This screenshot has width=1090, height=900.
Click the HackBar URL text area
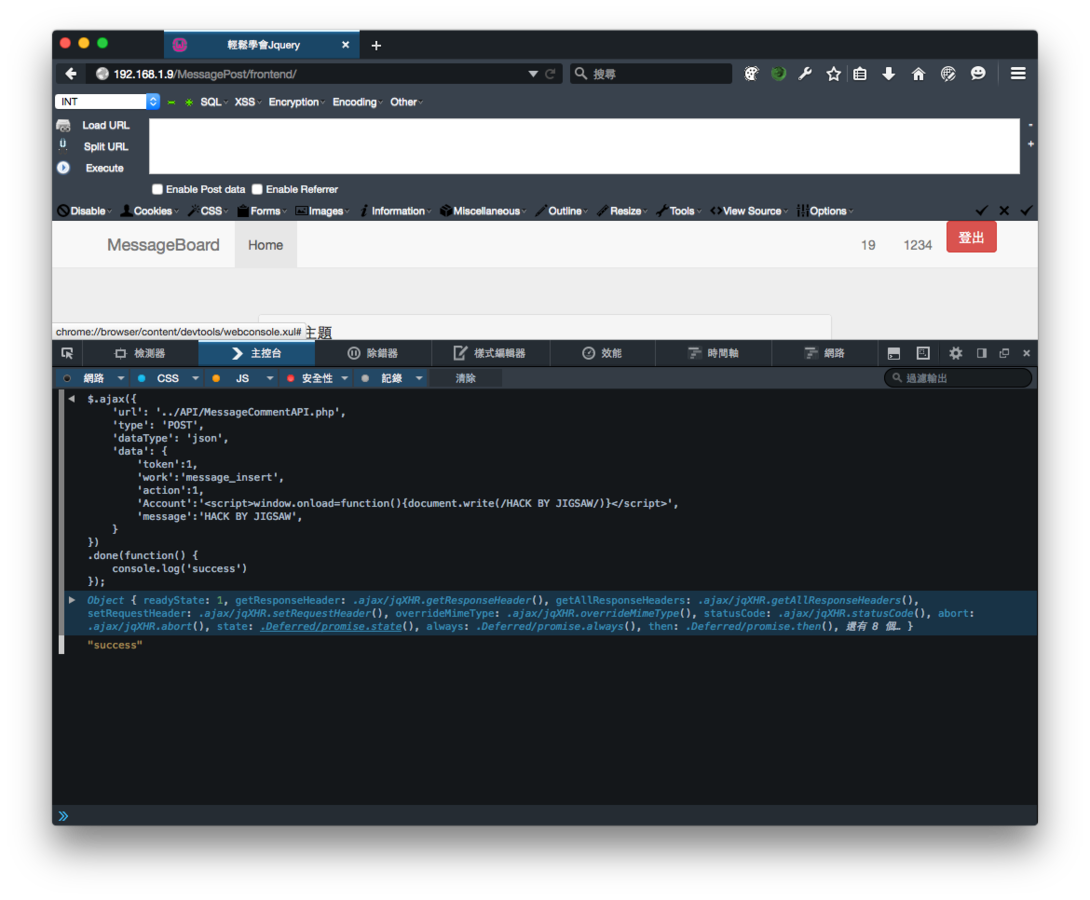(584, 146)
